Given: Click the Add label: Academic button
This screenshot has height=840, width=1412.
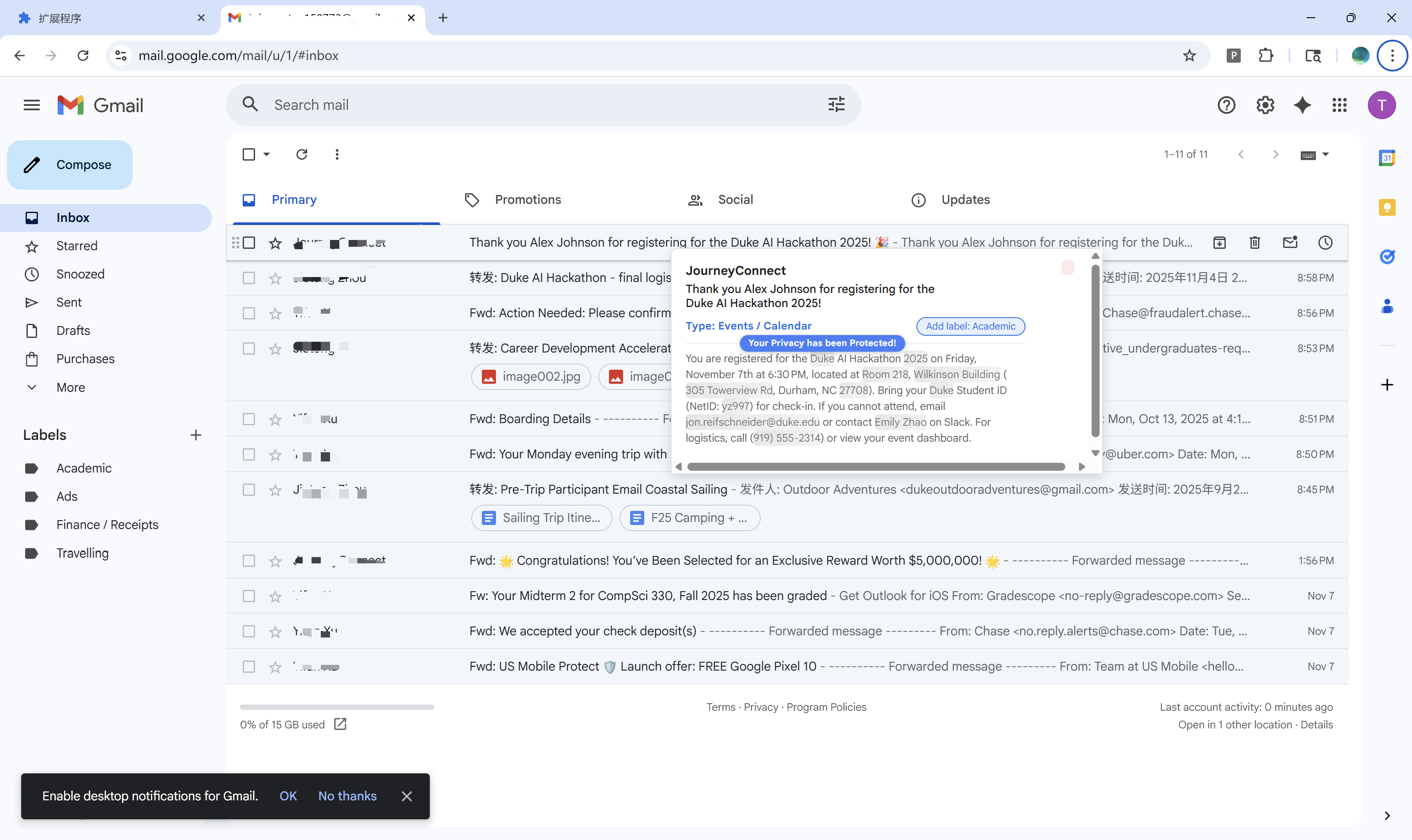Looking at the screenshot, I should 970,326.
